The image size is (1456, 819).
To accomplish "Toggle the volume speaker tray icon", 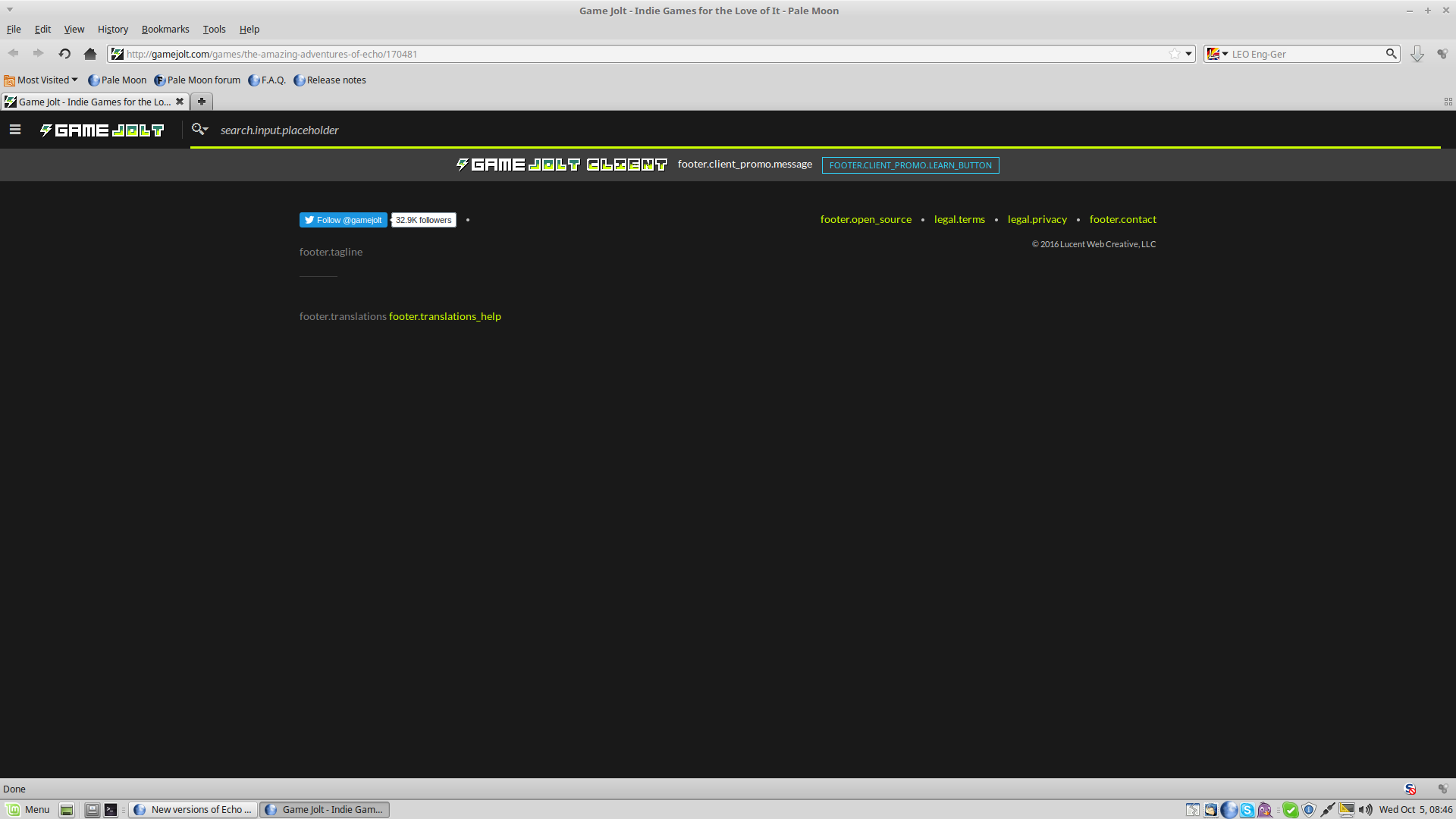I will coord(1366,809).
